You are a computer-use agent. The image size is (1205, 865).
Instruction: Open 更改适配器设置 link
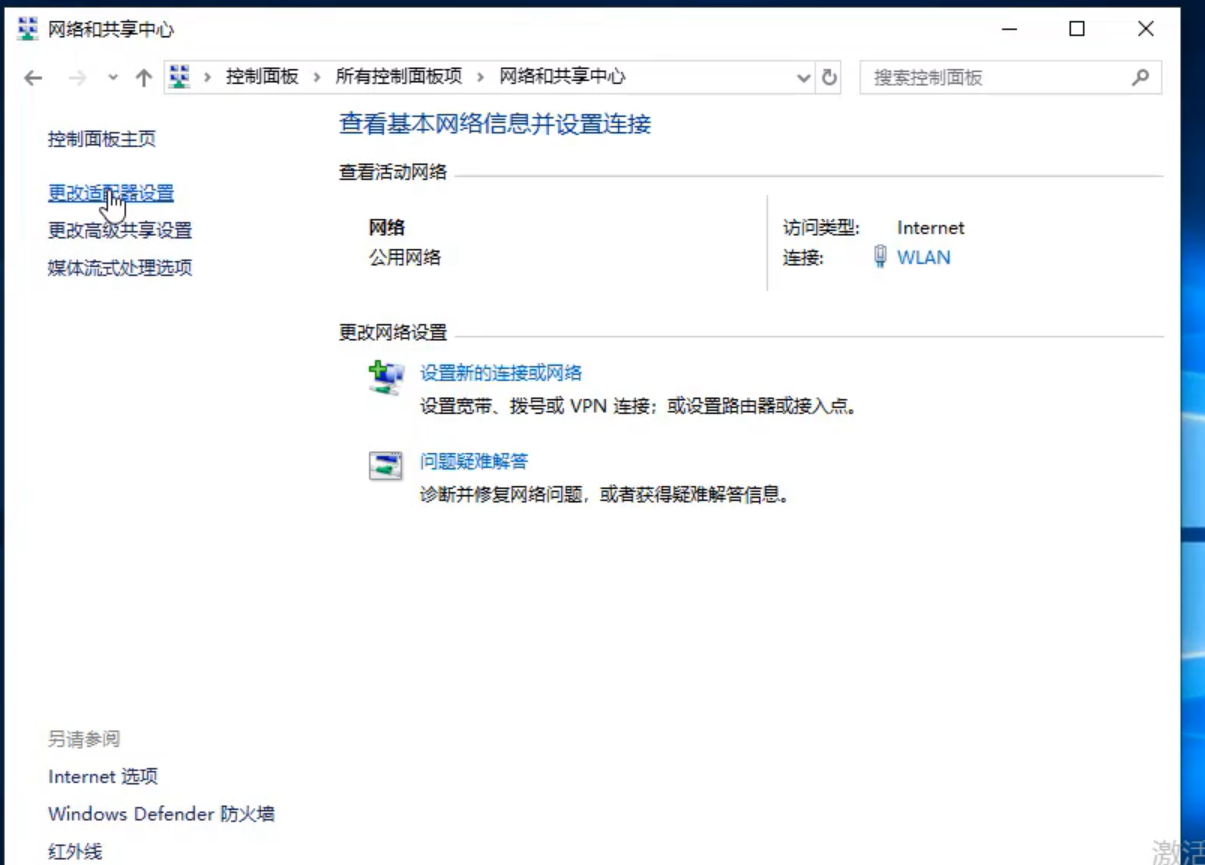pyautogui.click(x=111, y=193)
